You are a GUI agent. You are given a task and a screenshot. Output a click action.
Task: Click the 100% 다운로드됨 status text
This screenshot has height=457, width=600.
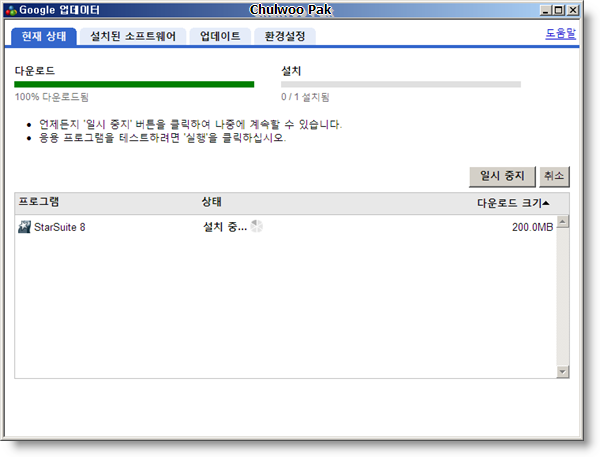coord(52,97)
